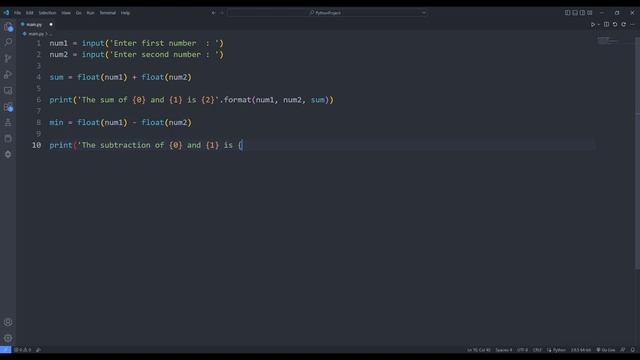The image size is (640, 360).
Task: Open the Source Control view
Action: [x=8, y=58]
